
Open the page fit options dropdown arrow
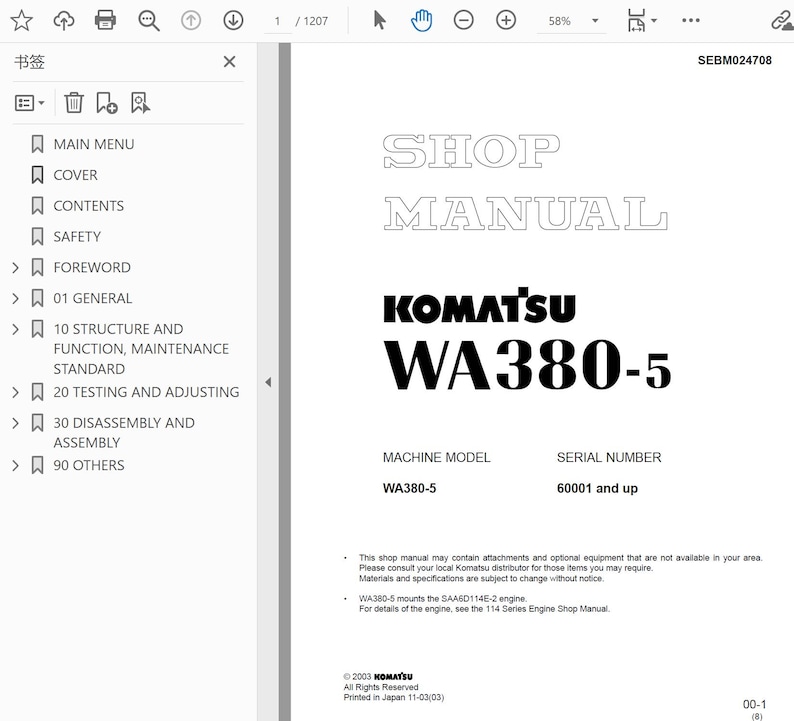click(x=654, y=21)
